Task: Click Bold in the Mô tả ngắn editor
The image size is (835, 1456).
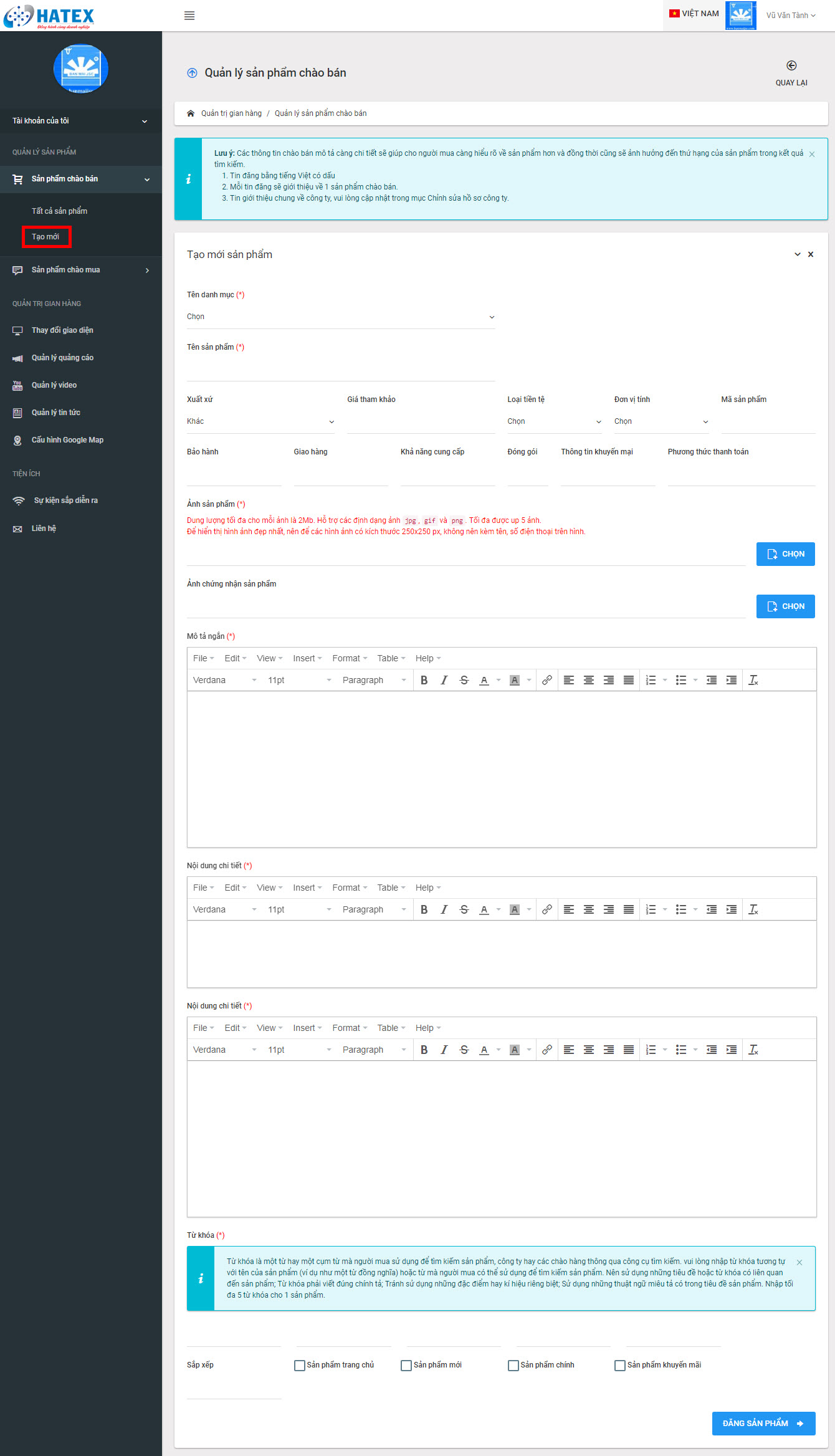Action: 424,680
